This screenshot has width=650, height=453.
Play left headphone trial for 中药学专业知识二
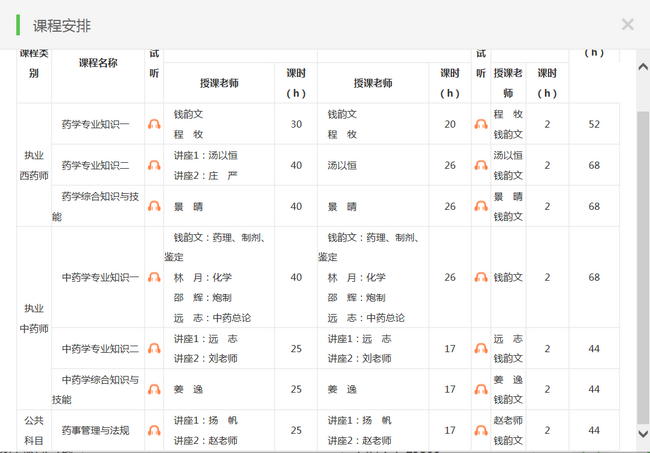point(154,348)
